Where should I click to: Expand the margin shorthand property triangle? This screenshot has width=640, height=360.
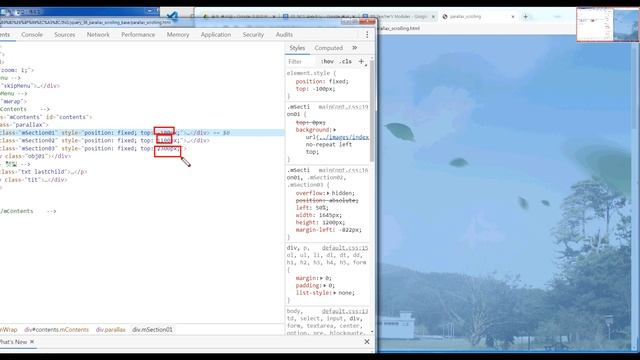point(322,278)
